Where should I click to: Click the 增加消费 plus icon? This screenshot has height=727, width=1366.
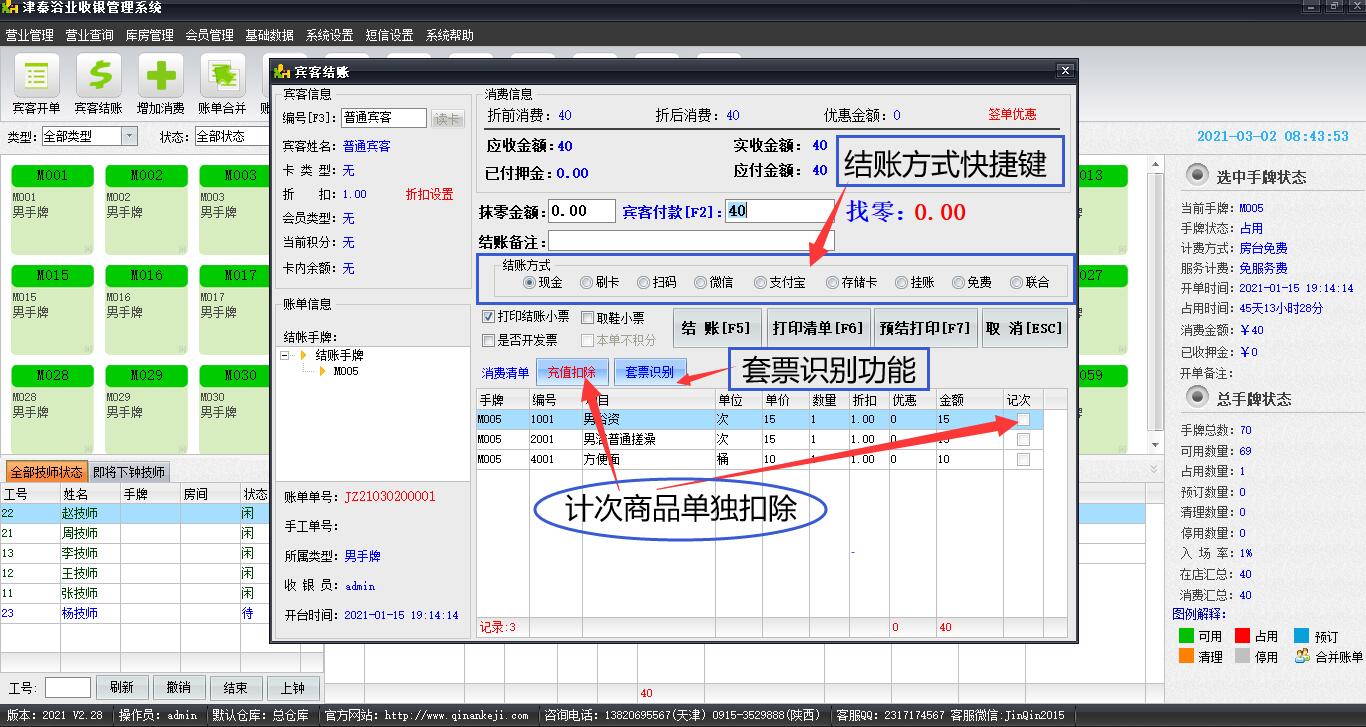point(160,78)
